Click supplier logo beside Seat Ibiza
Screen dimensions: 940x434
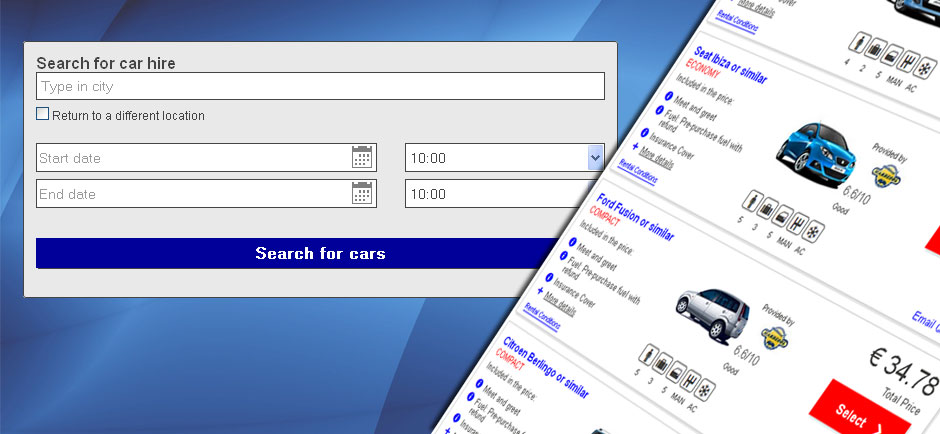click(886, 176)
